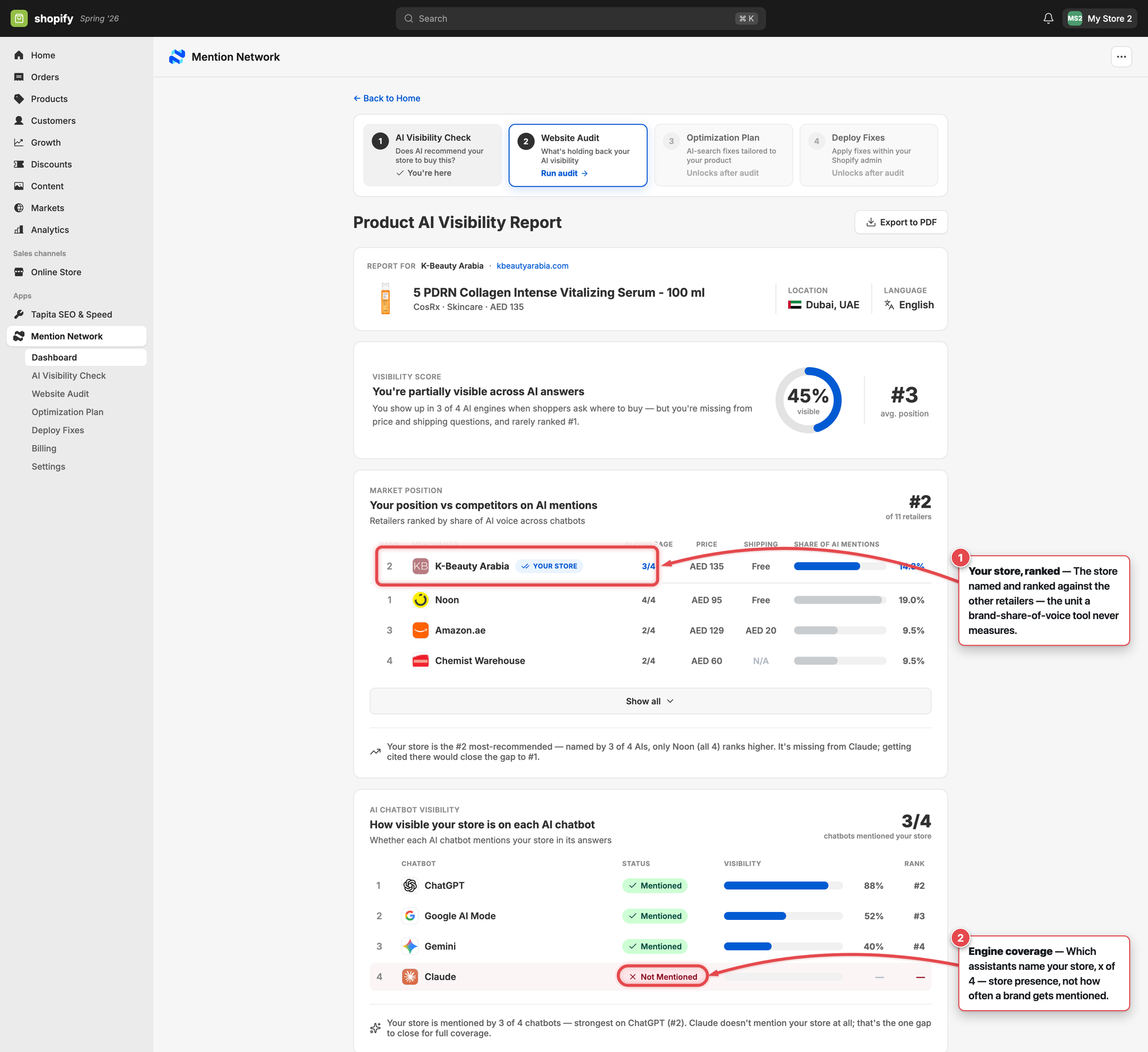Click the MS2 store avatar badge

pos(1075,18)
